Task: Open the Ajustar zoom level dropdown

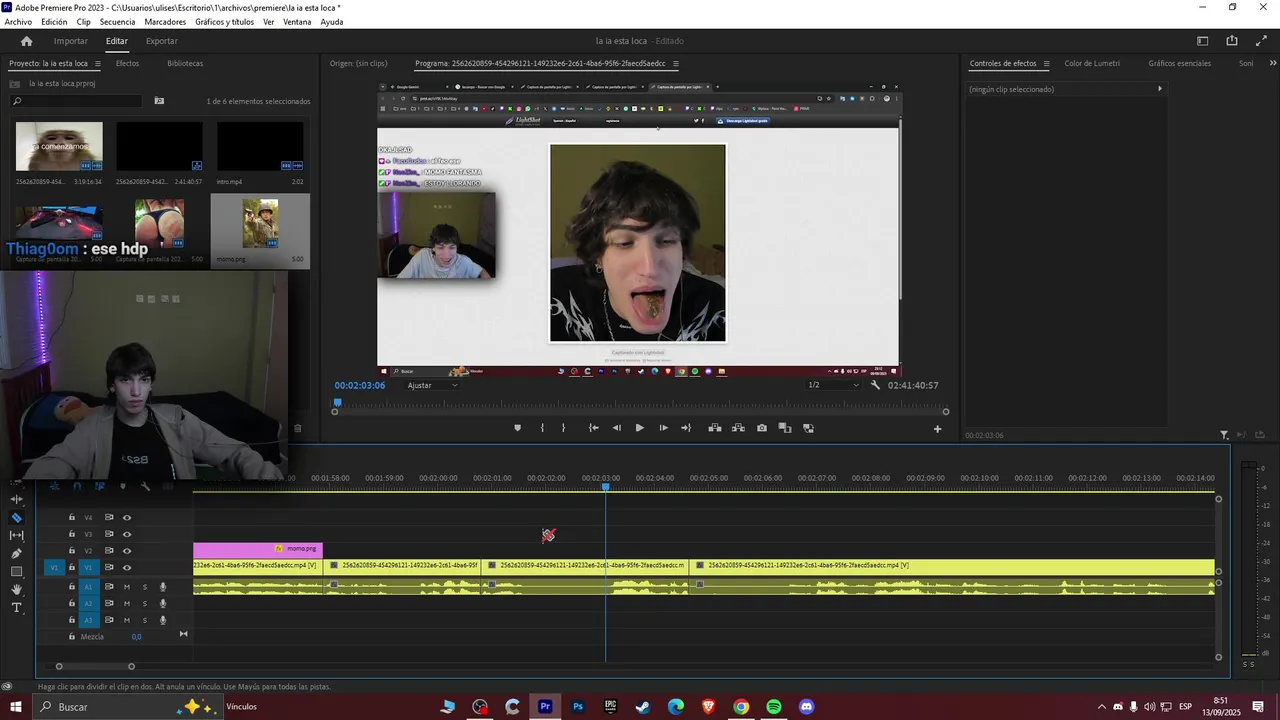Action: click(433, 385)
